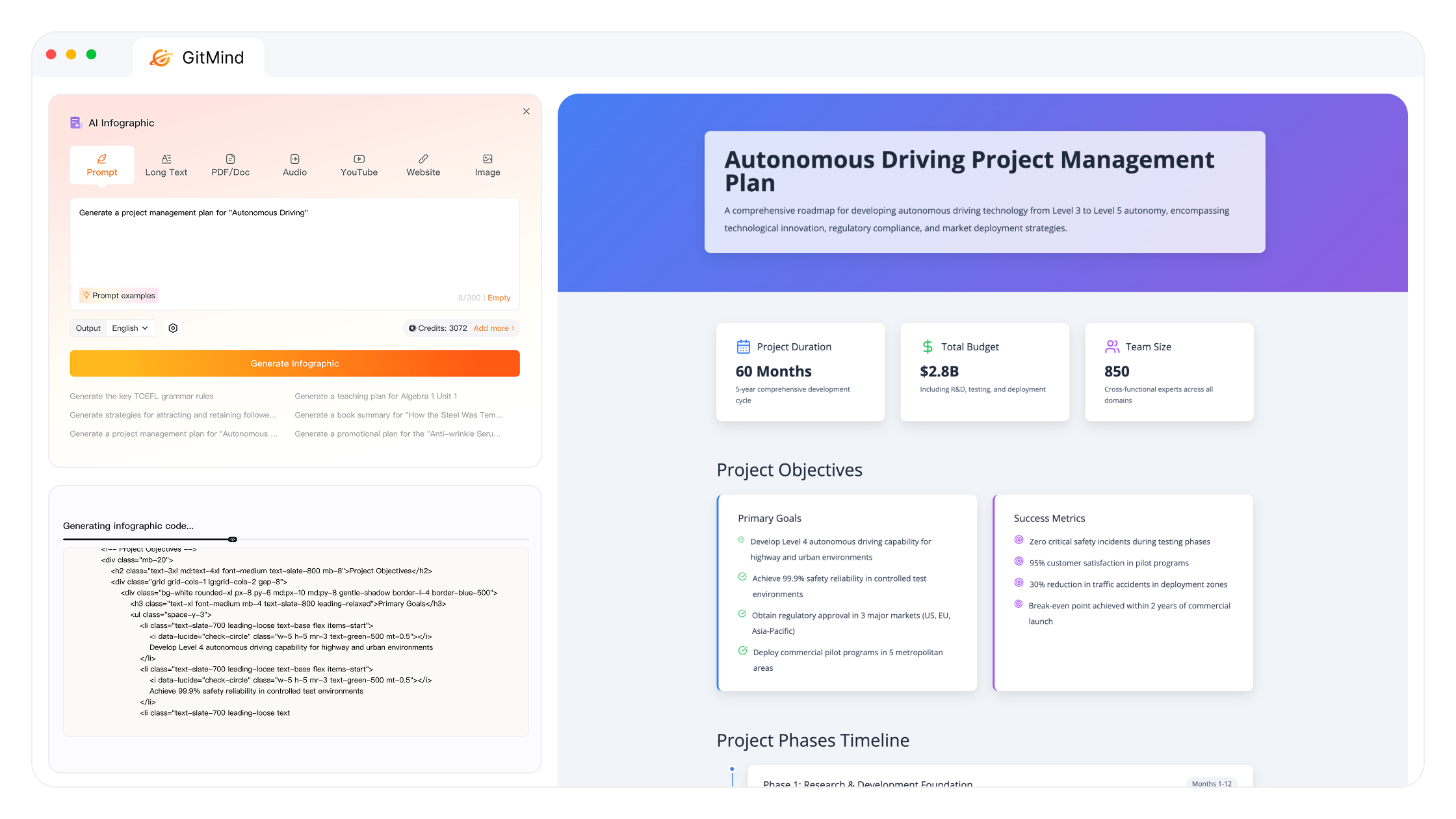The width and height of the screenshot is (1456, 819).
Task: Open the Website tab
Action: (423, 165)
